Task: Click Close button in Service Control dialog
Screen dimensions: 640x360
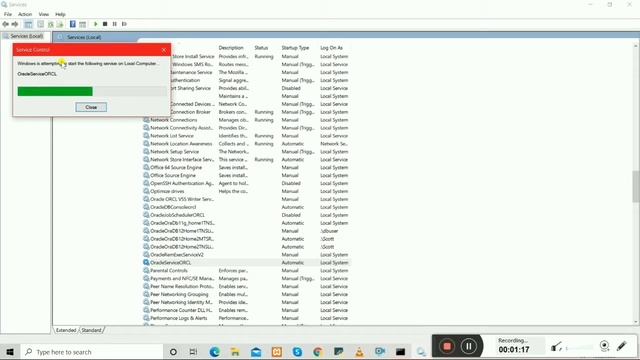Action: click(x=91, y=107)
